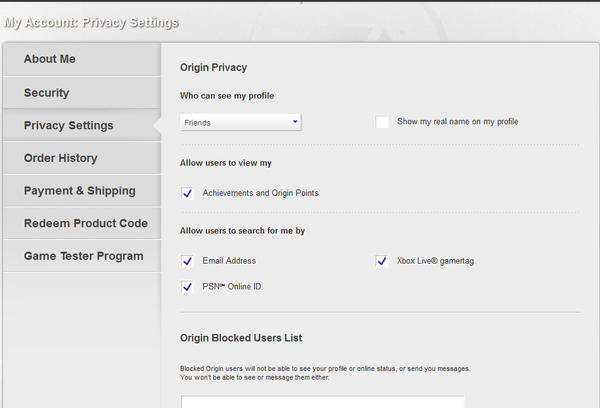Image resolution: width=600 pixels, height=408 pixels.
Task: Click the 'Xbox Live® gamertag' label text
Action: click(x=435, y=261)
